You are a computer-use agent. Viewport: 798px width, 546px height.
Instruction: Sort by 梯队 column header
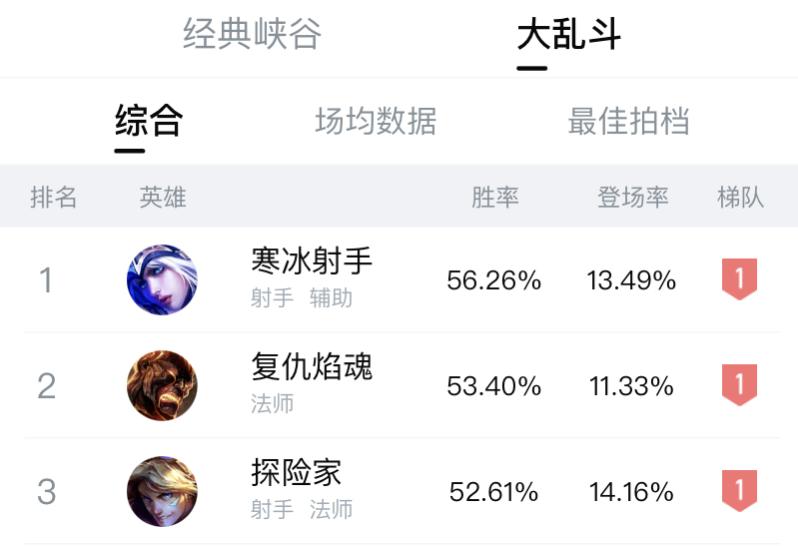[740, 197]
